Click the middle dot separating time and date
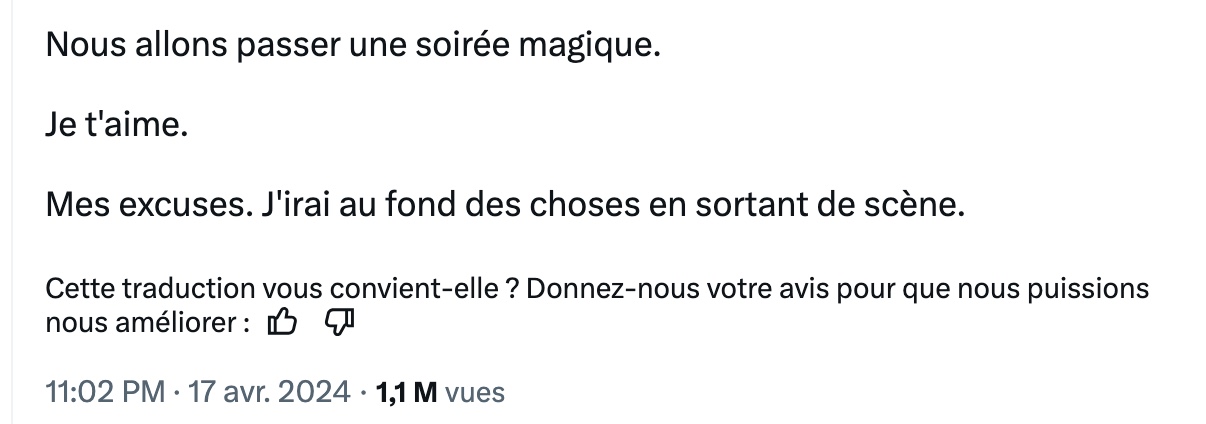This screenshot has height=424, width=1206. pyautogui.click(x=175, y=393)
